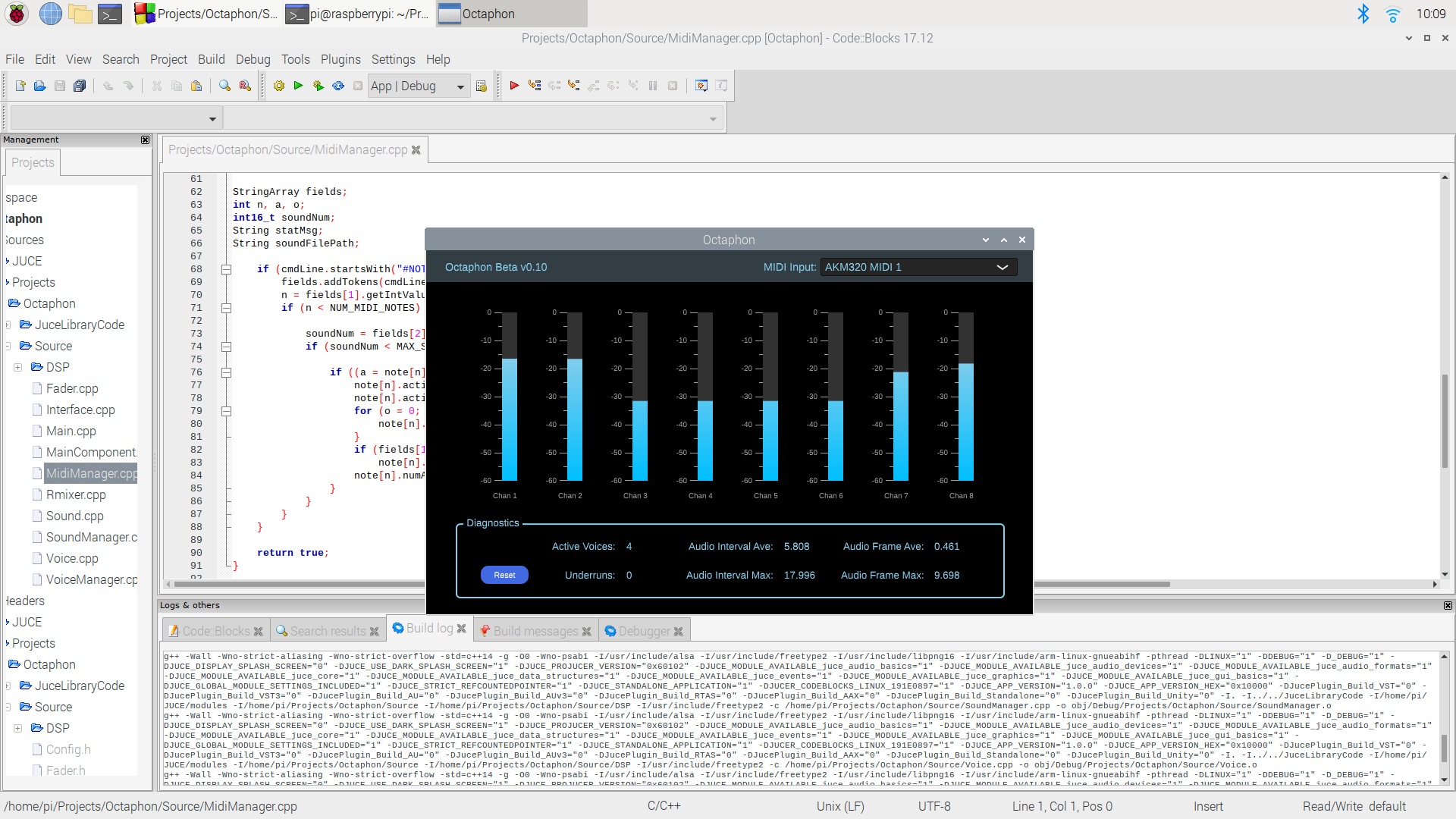Click the Open file toolbar icon
Viewport: 1456px width, 819px height.
[x=40, y=86]
